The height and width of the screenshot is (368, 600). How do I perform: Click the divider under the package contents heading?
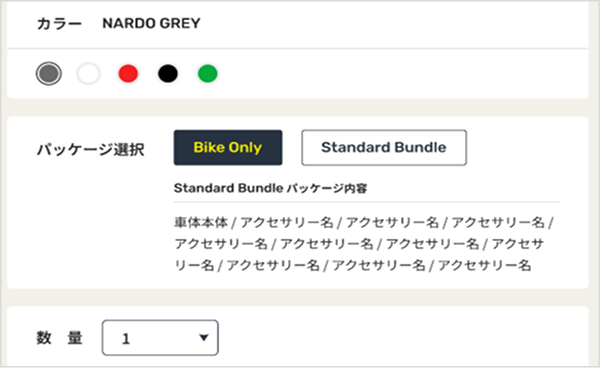coord(367,202)
